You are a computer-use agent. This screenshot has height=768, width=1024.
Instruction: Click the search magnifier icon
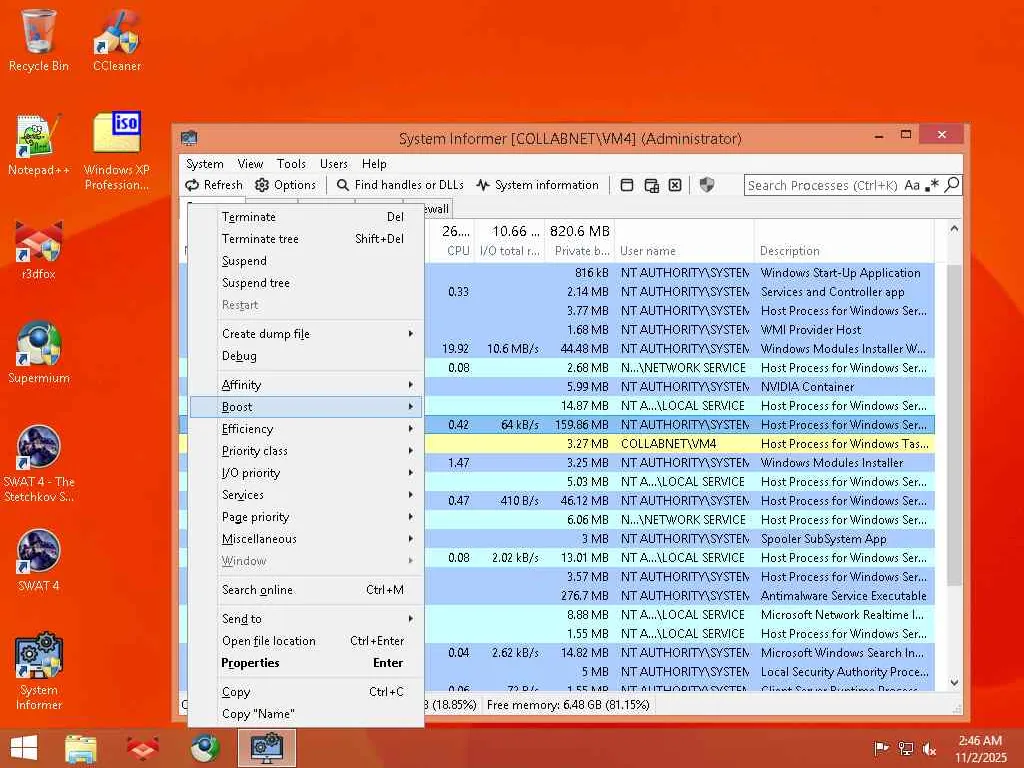[952, 185]
